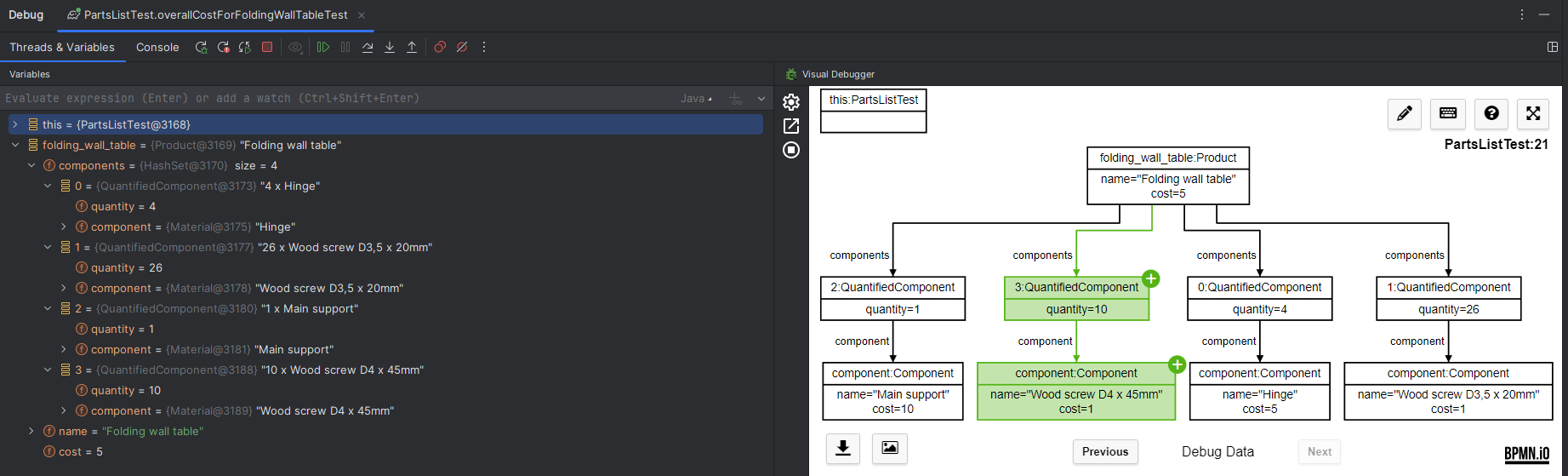Add expression to watches icon
This screenshot has width=1568, height=476.
tap(737, 99)
